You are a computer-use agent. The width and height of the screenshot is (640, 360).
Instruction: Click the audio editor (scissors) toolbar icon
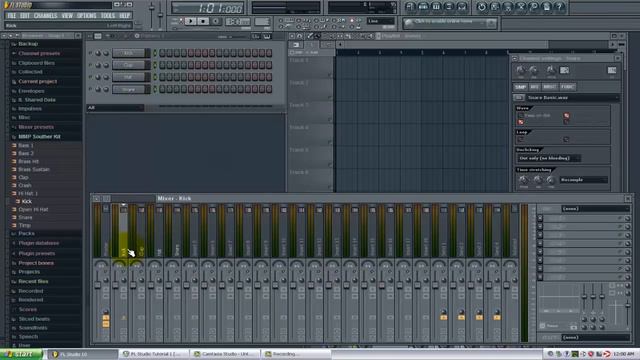[x=521, y=7]
